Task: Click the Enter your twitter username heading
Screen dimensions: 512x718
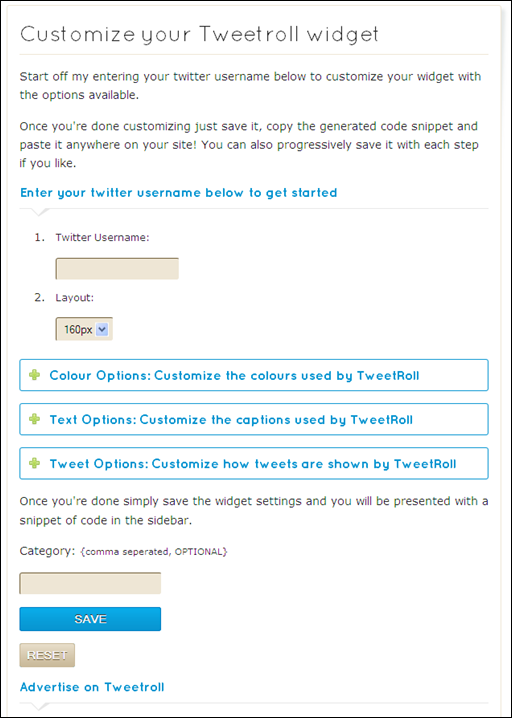Action: pyautogui.click(x=179, y=192)
